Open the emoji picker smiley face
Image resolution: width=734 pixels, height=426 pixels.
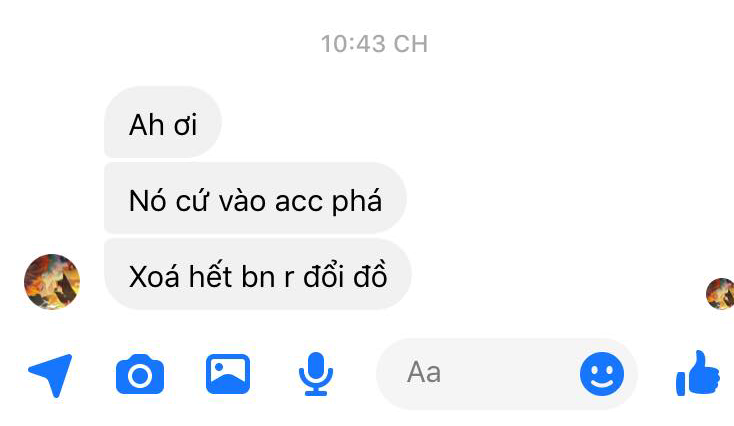point(602,374)
